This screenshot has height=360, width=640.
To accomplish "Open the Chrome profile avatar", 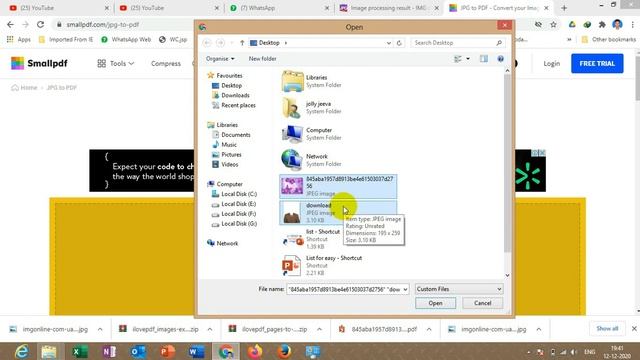I will tap(617, 24).
